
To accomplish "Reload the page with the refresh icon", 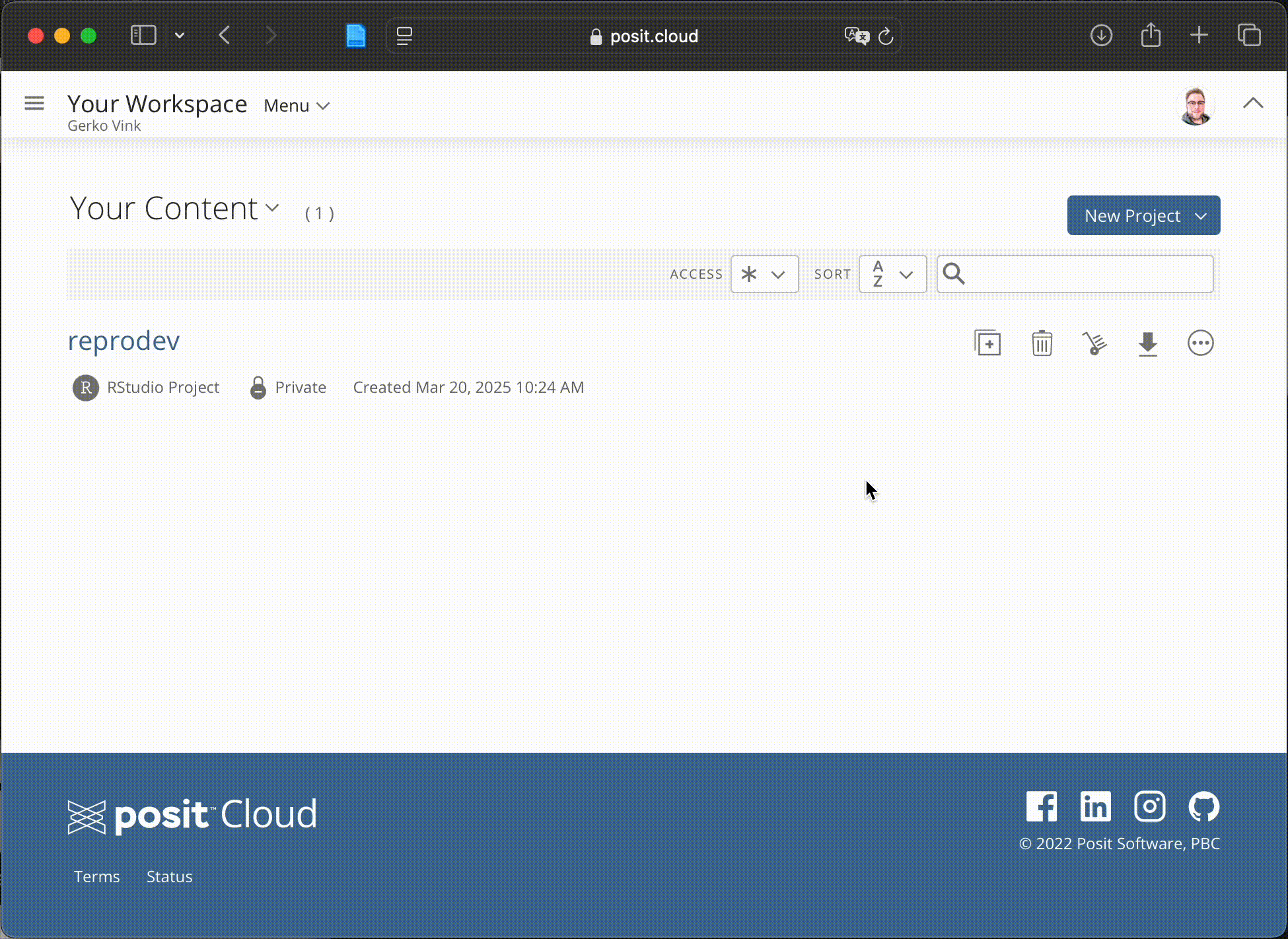I will point(886,36).
